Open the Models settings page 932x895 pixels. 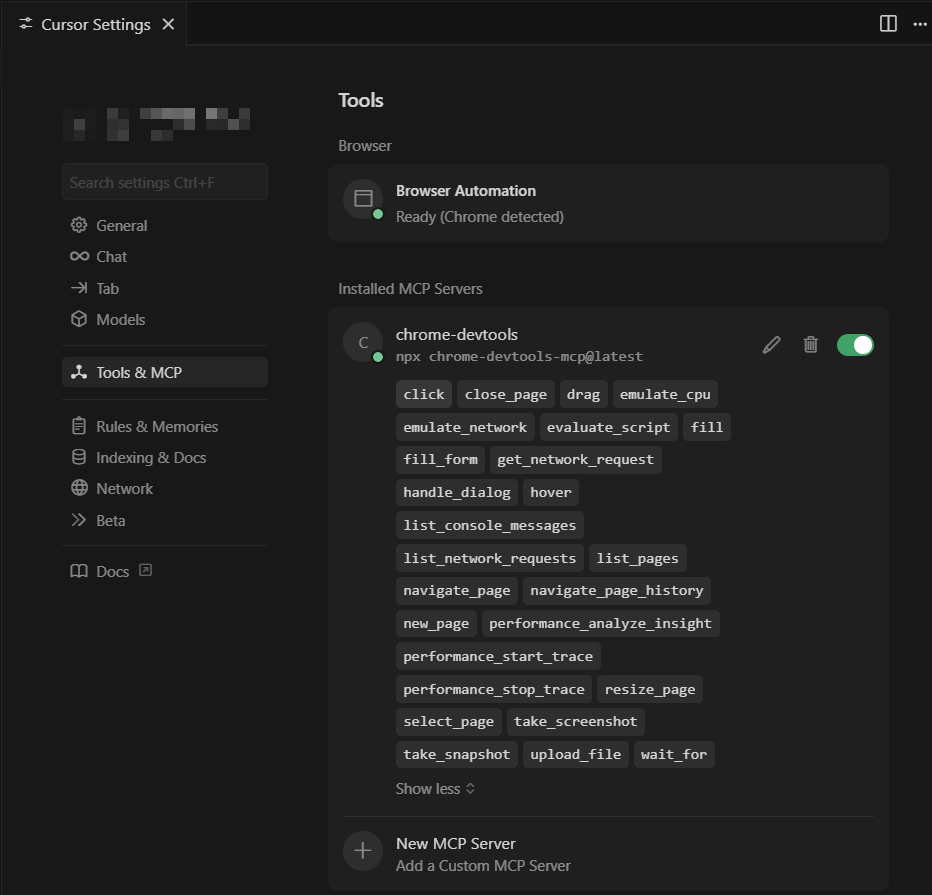tap(120, 320)
